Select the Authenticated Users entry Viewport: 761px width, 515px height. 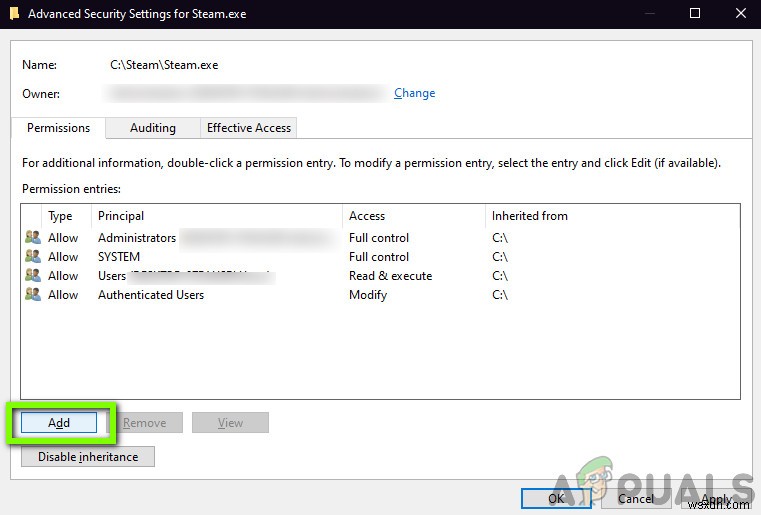(151, 294)
